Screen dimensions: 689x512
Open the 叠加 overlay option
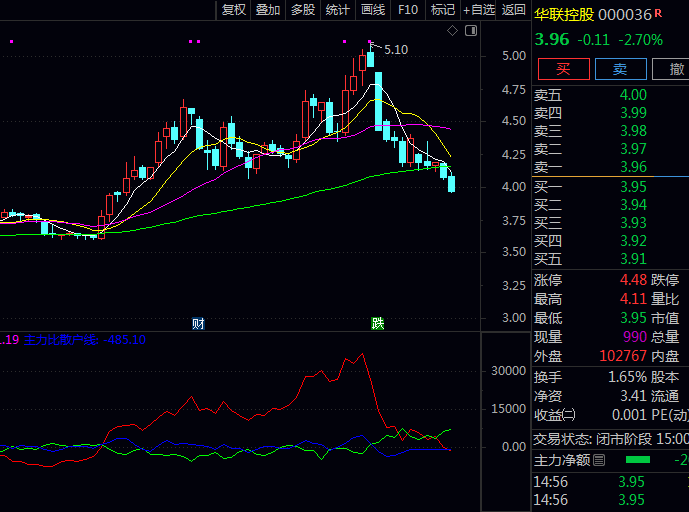point(268,10)
